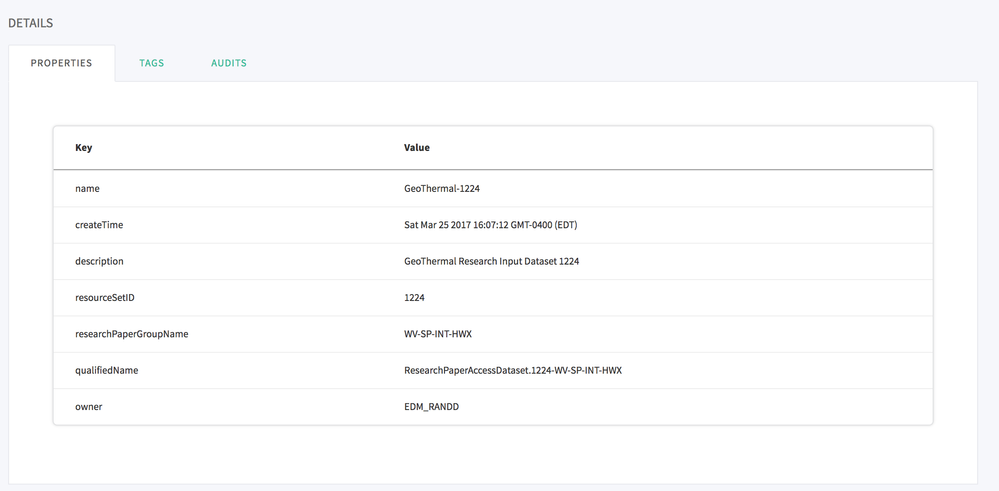This screenshot has height=491, width=999.
Task: Open the Audits tab
Action: click(229, 63)
